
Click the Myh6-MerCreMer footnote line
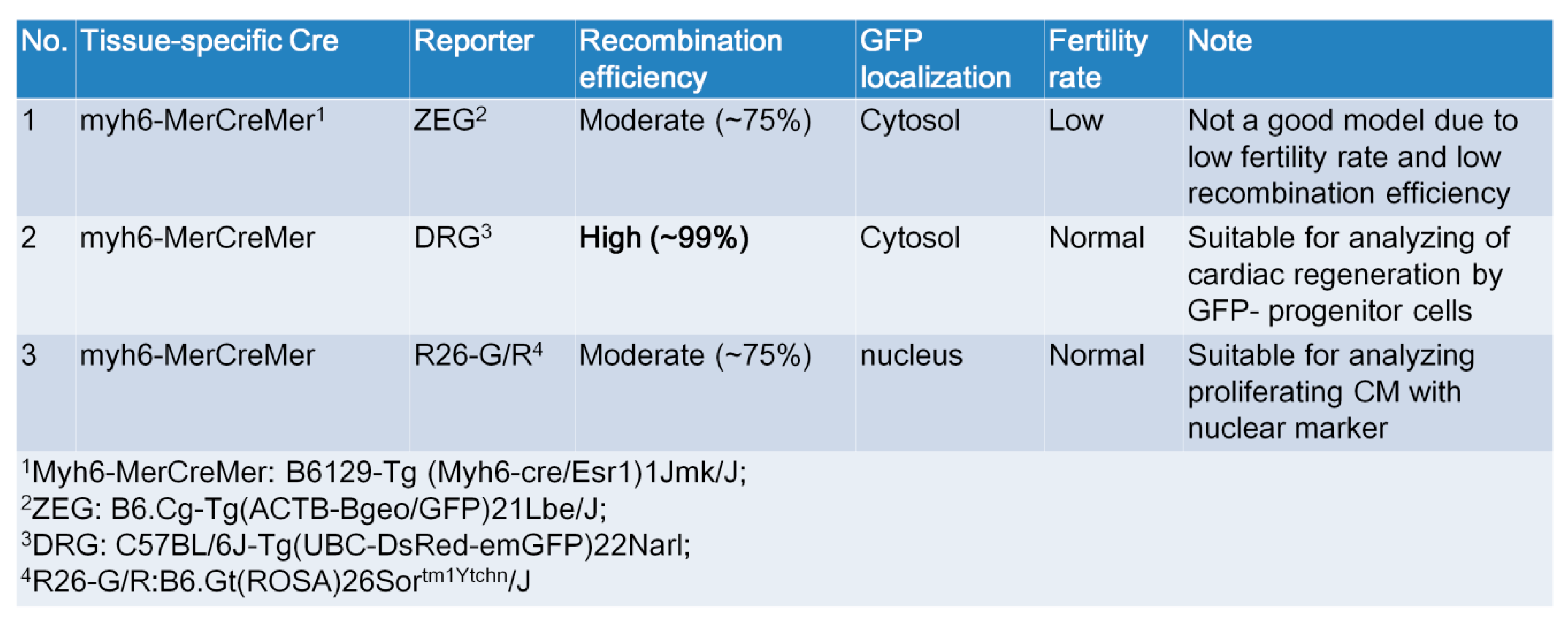coord(384,472)
